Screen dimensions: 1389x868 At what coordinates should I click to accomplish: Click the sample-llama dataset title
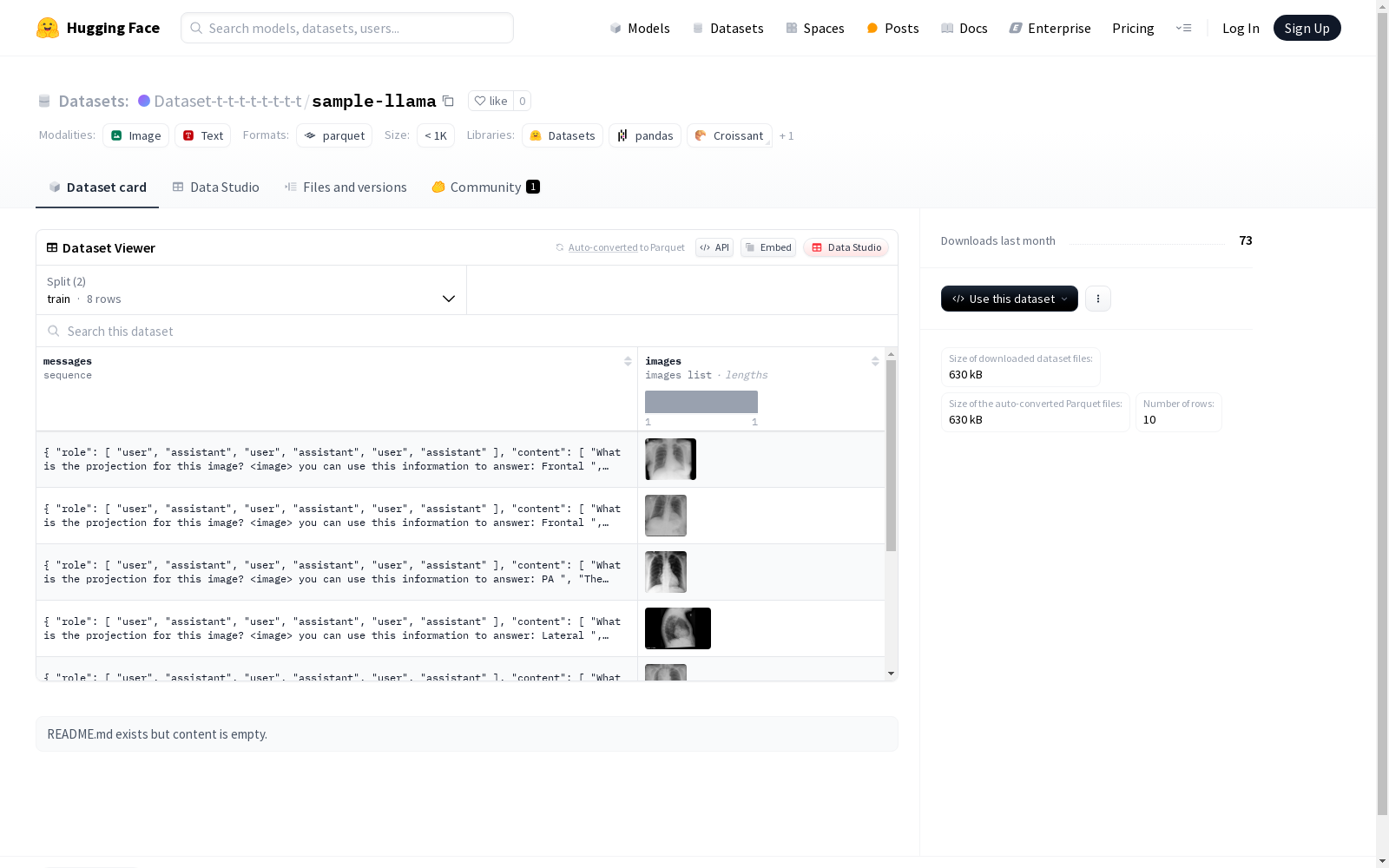coord(374,101)
